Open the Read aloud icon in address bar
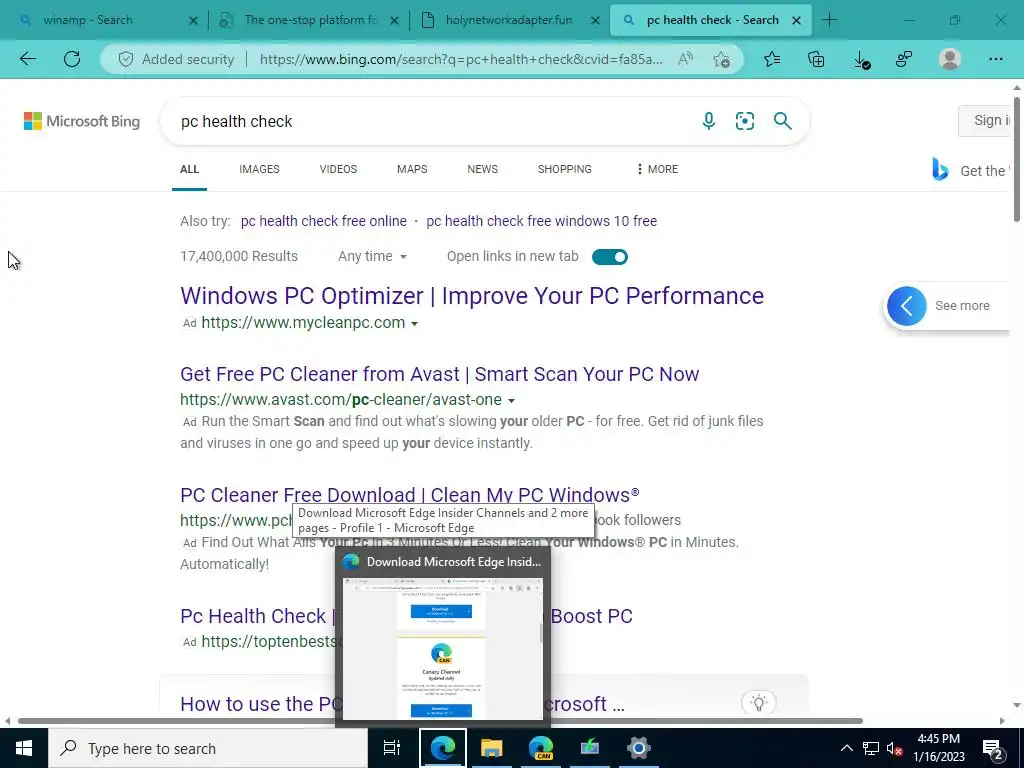Viewport: 1024px width, 768px height. 685,59
